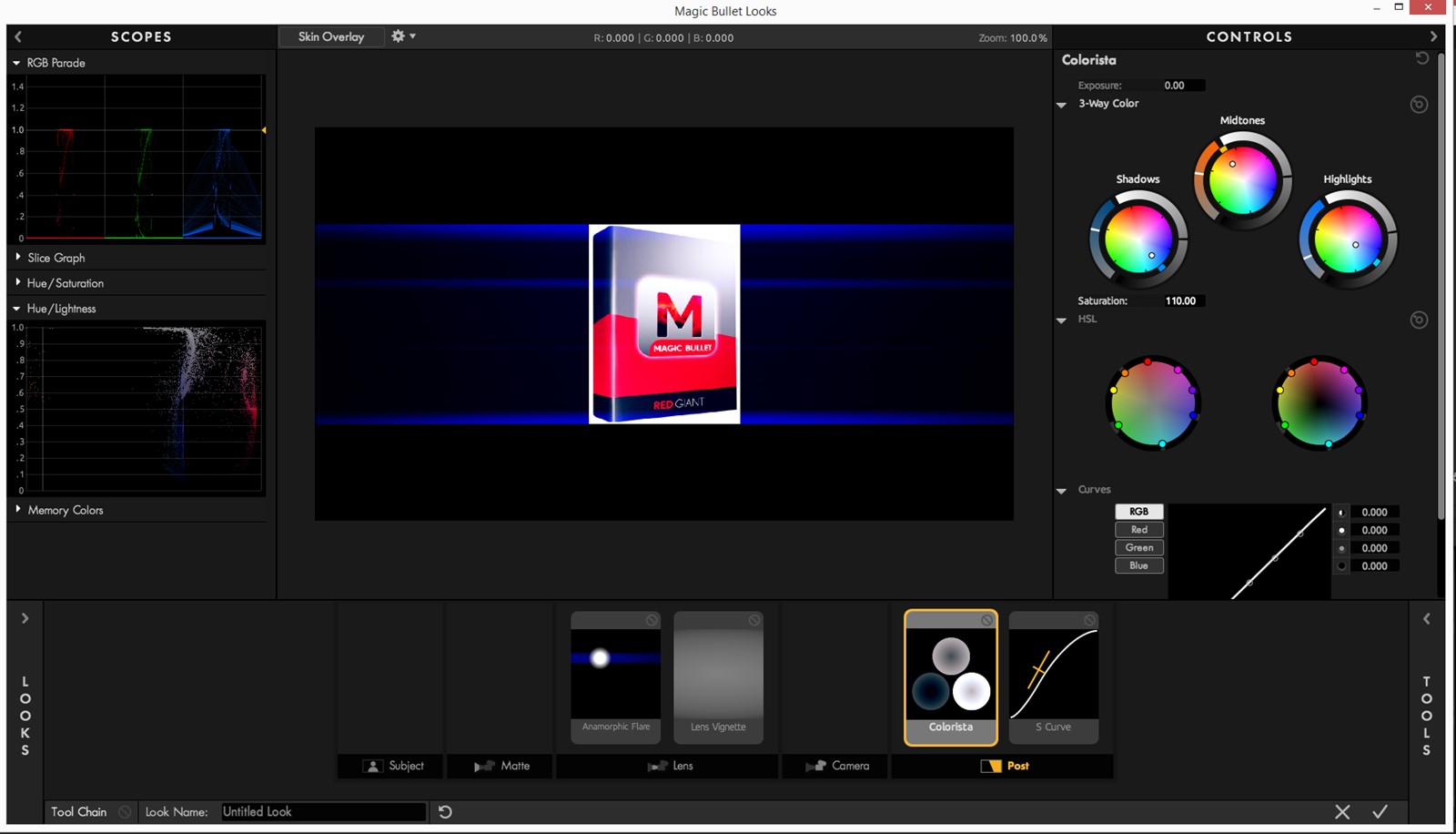Screen dimensions: 1456x834
Task: Open the gear settings menu next to Skin Overlay
Action: point(402,36)
